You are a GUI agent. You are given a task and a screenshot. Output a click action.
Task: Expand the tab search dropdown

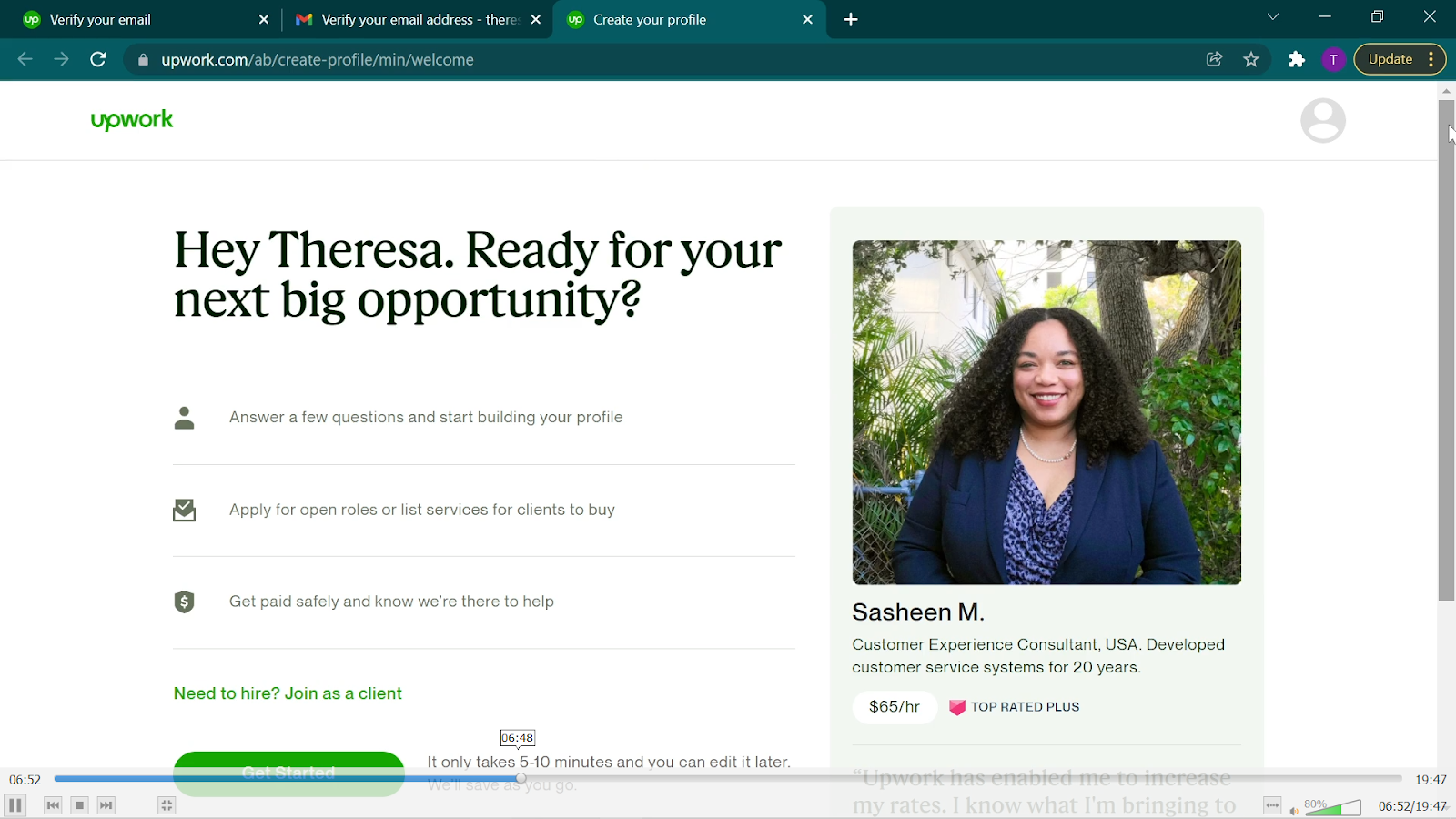click(x=1273, y=17)
